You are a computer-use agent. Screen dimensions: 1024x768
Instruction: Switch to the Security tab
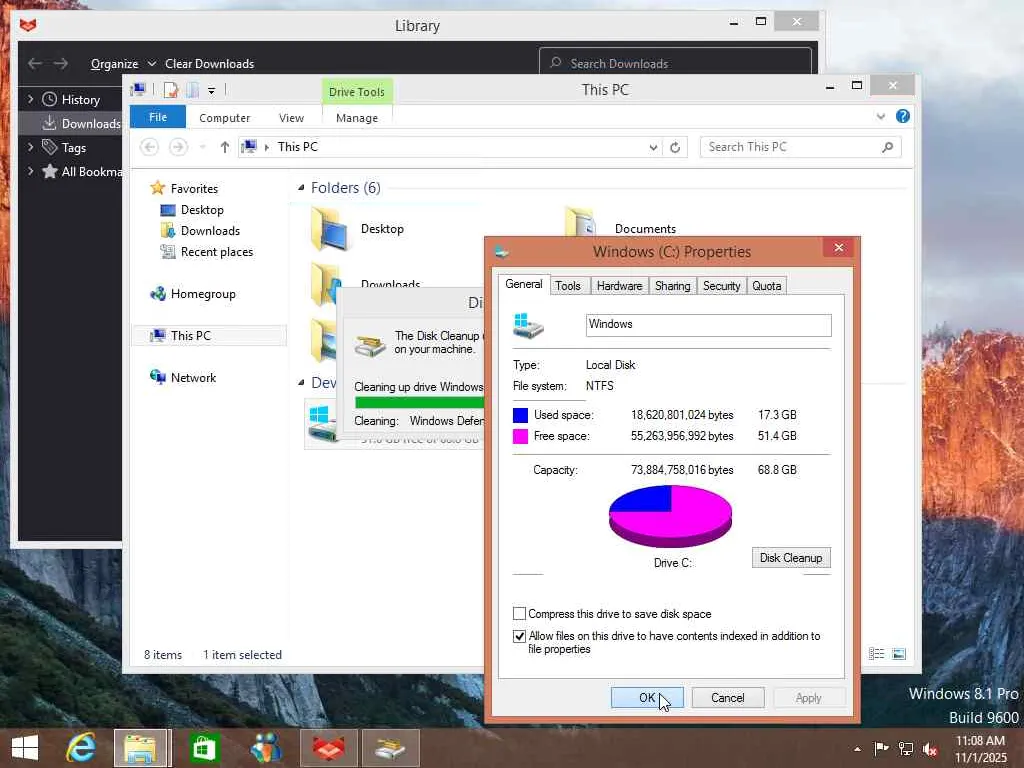point(722,286)
